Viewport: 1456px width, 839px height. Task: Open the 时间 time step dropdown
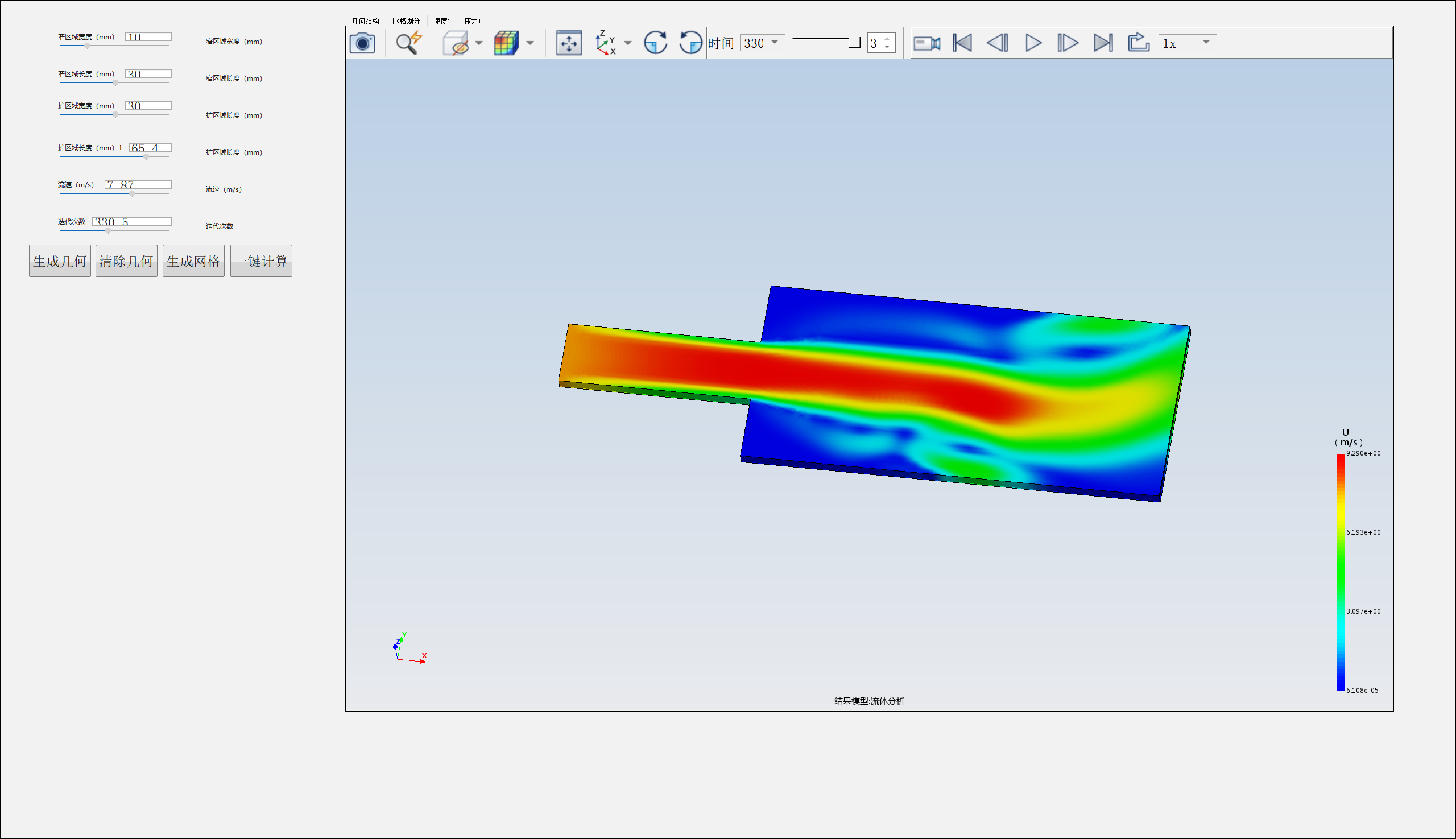[x=762, y=43]
